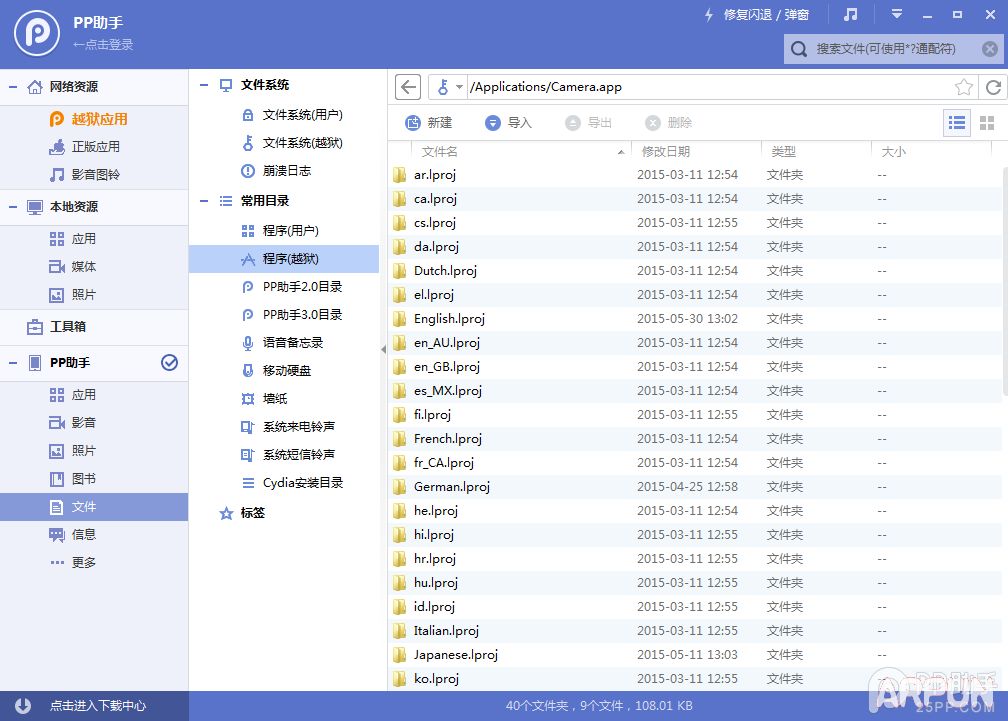The image size is (1008, 721).
Task: Switch to detailed list view
Action: tap(956, 122)
